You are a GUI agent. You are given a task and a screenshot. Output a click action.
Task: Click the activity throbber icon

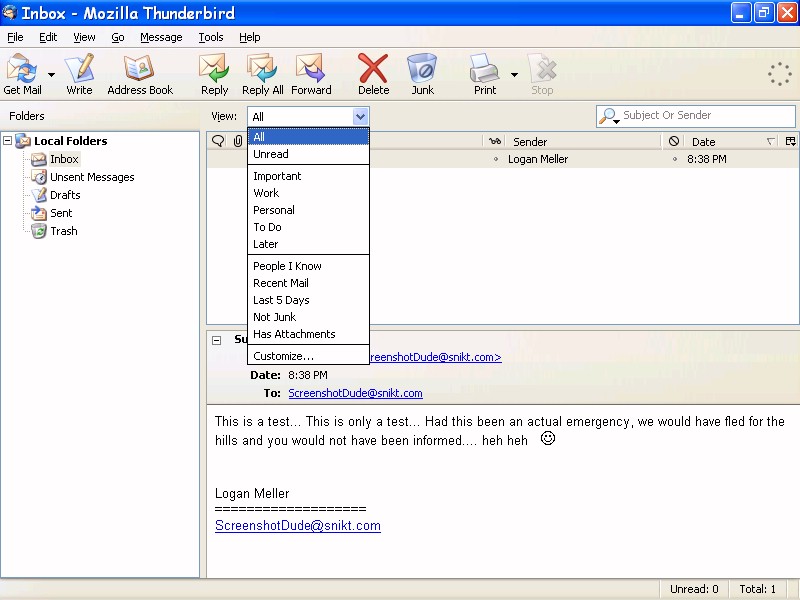pos(780,74)
